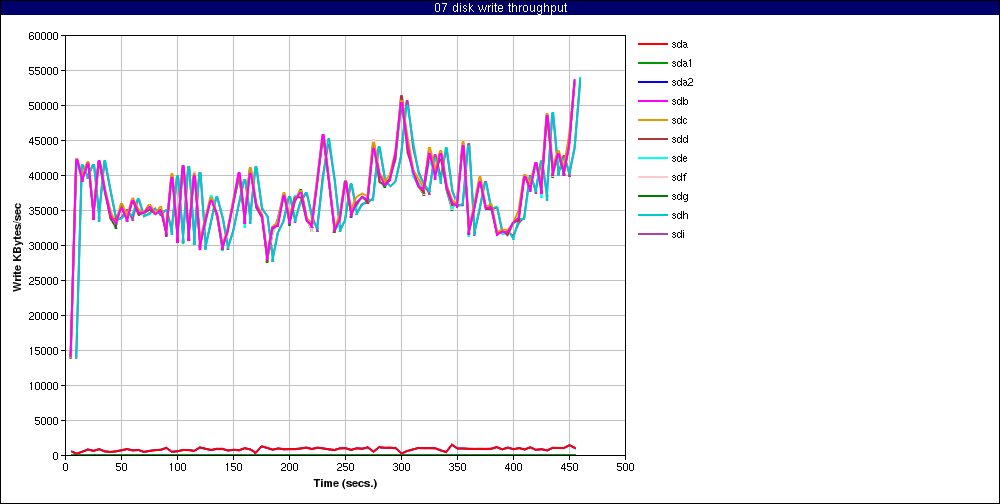Select the sdb legend label

(680, 101)
